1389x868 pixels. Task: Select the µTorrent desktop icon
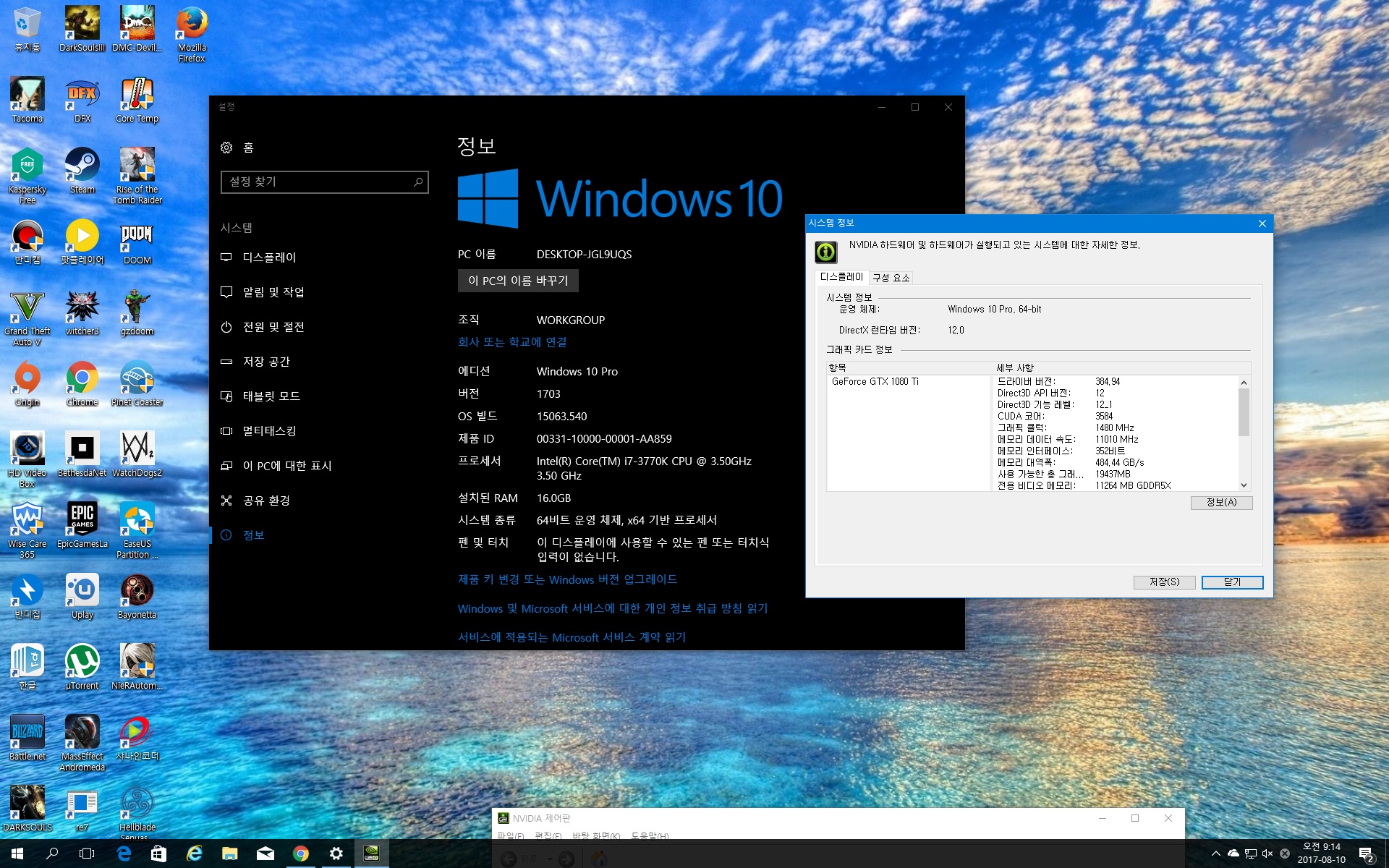click(x=82, y=667)
